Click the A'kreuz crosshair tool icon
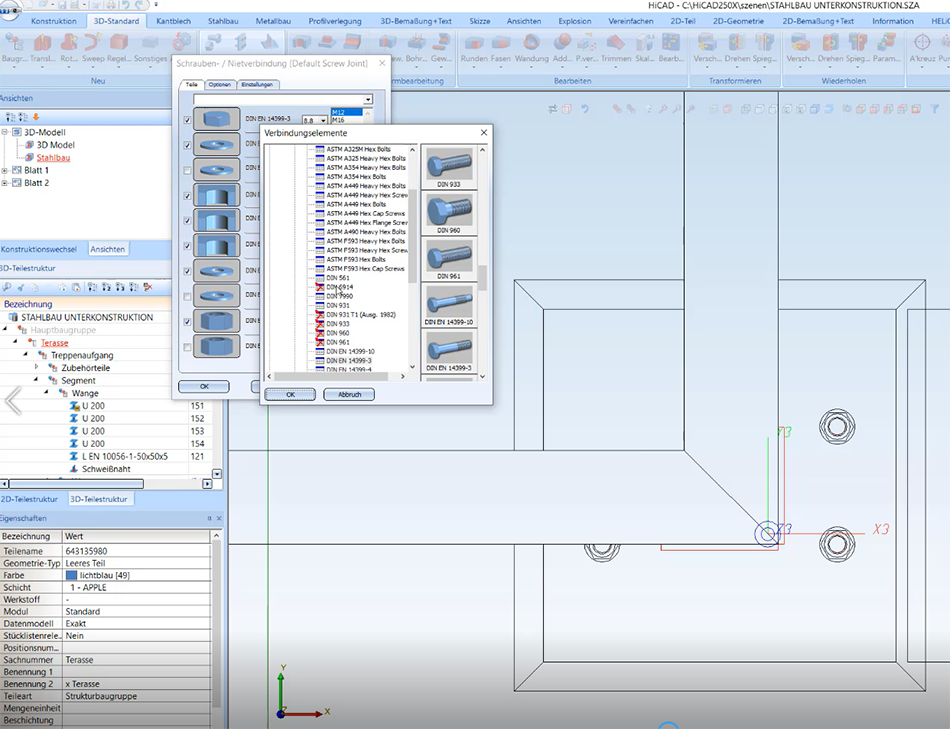 pyautogui.click(x=922, y=42)
